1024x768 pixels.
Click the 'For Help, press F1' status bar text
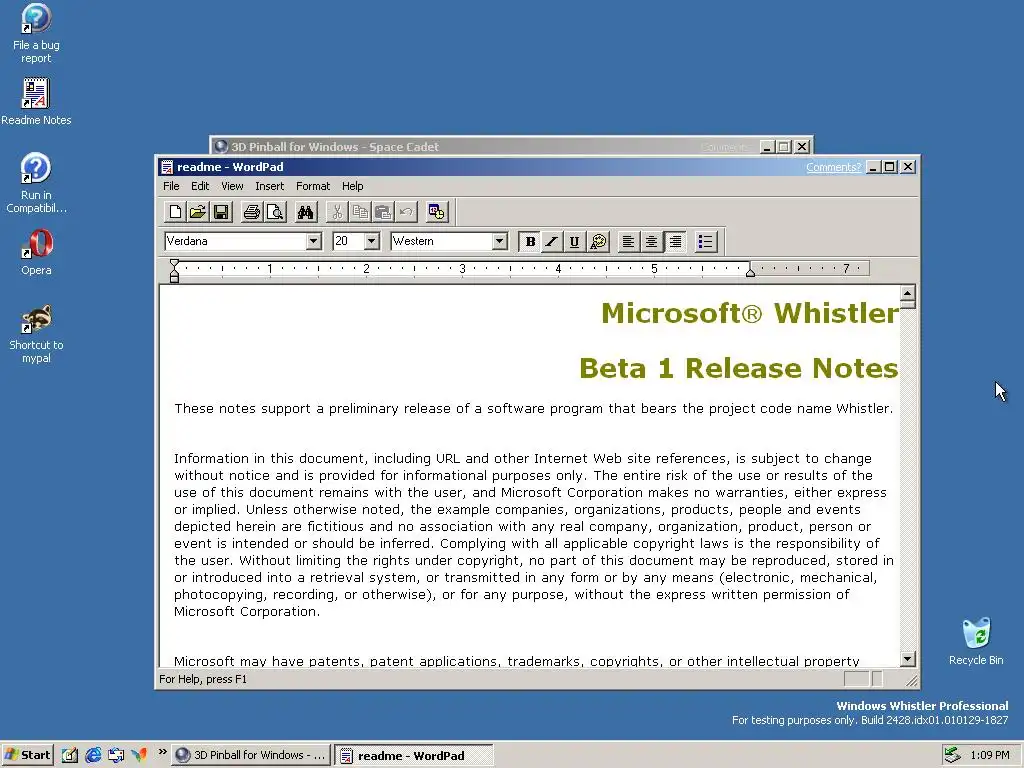point(202,679)
